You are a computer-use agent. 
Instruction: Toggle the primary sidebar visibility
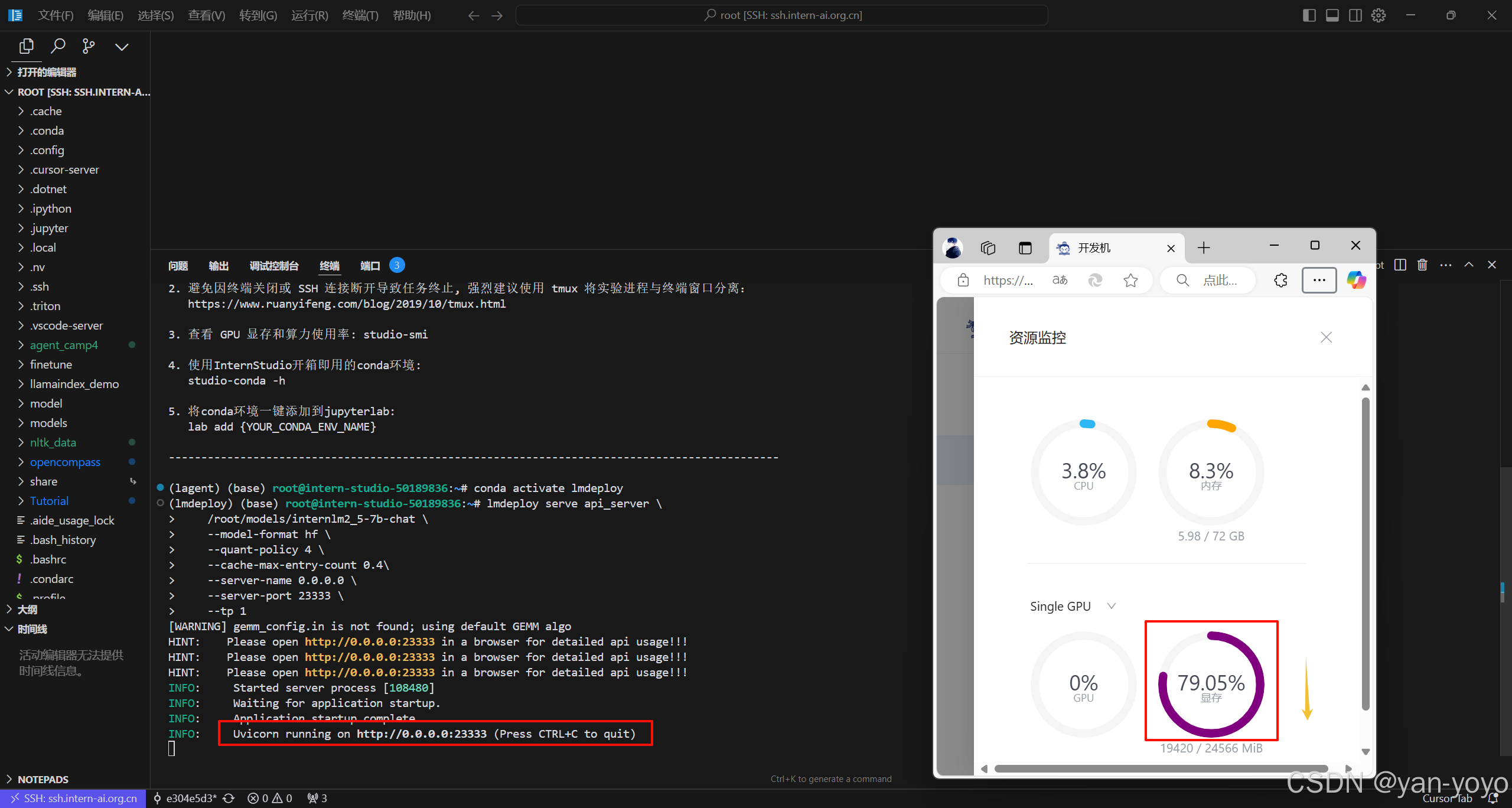tap(1309, 15)
